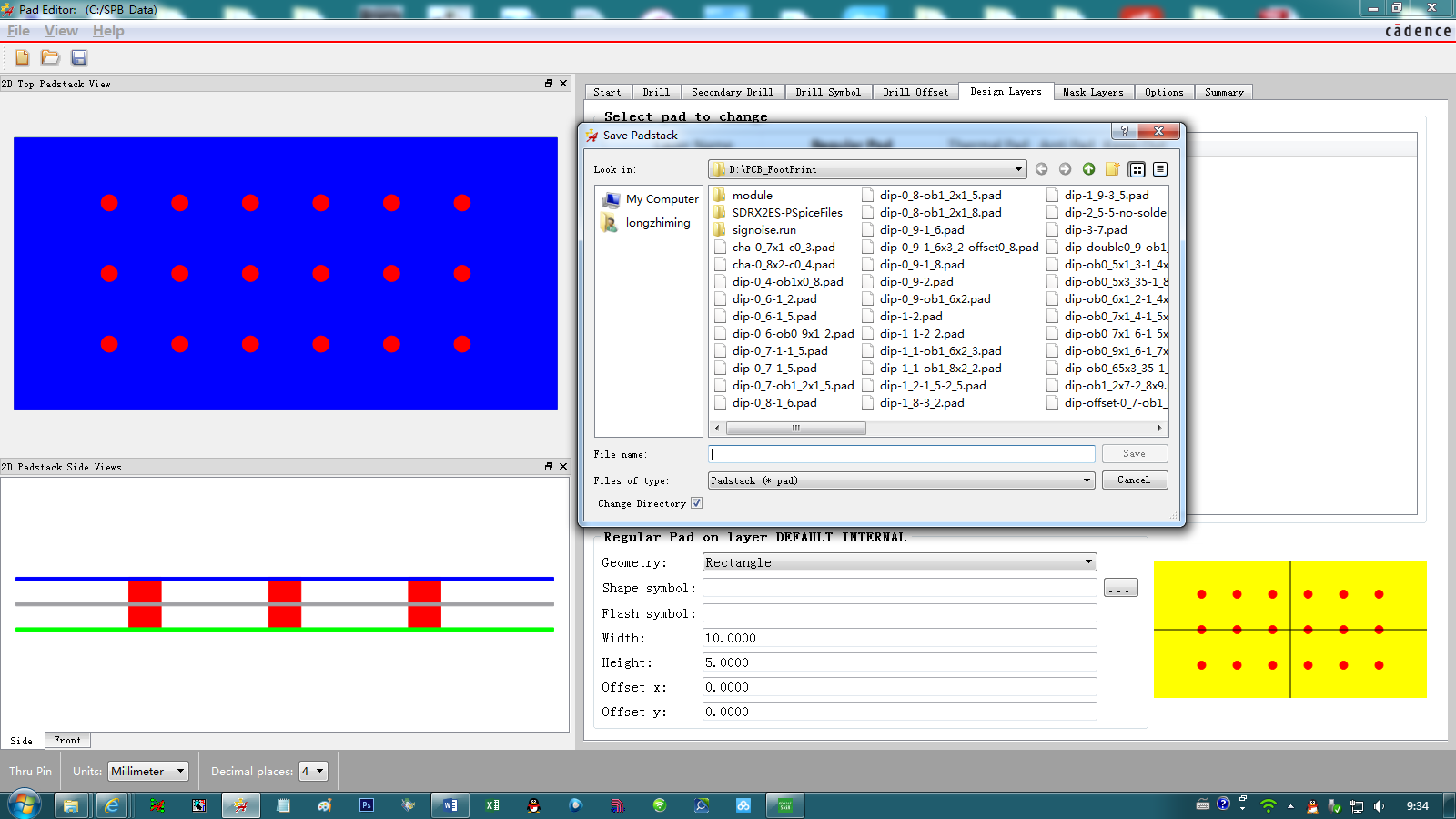Click the file list horizontal scrollbar thumb
The image size is (1456, 819).
click(x=795, y=428)
